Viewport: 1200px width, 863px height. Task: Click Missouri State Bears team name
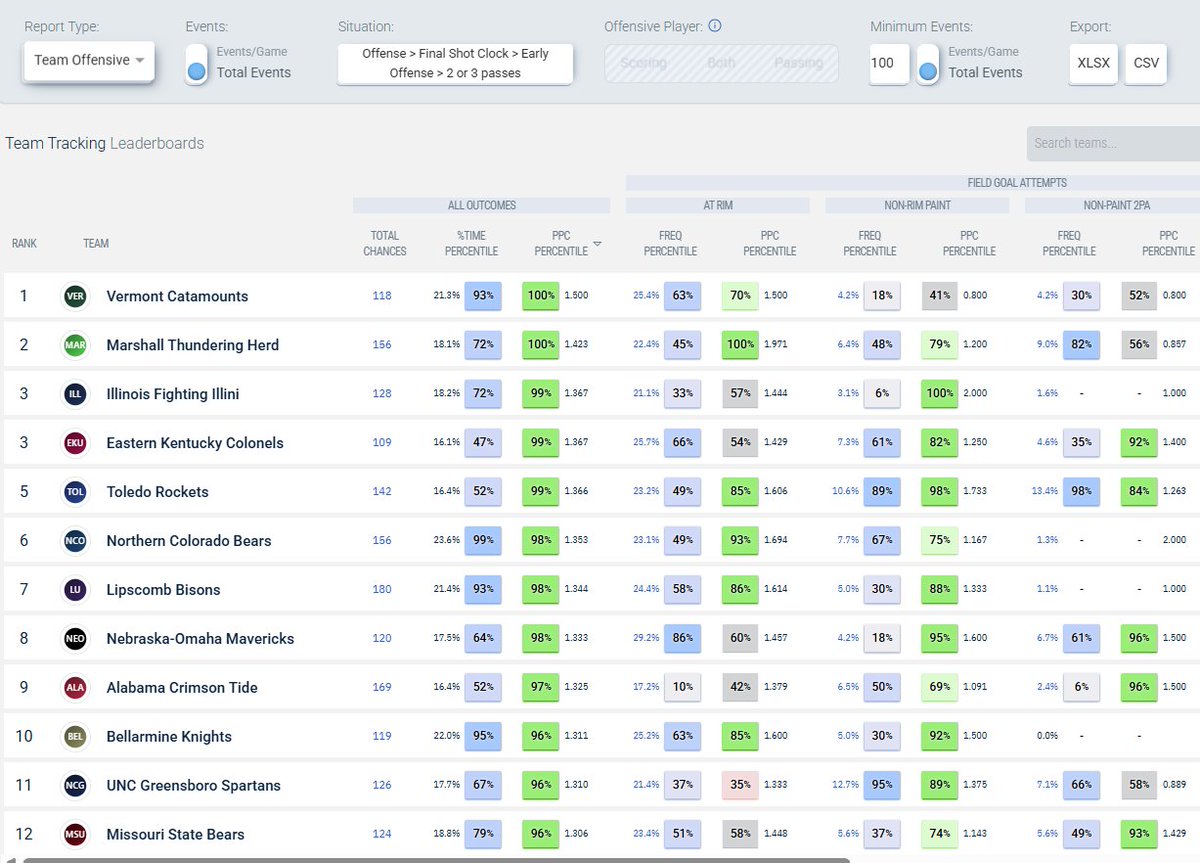175,834
